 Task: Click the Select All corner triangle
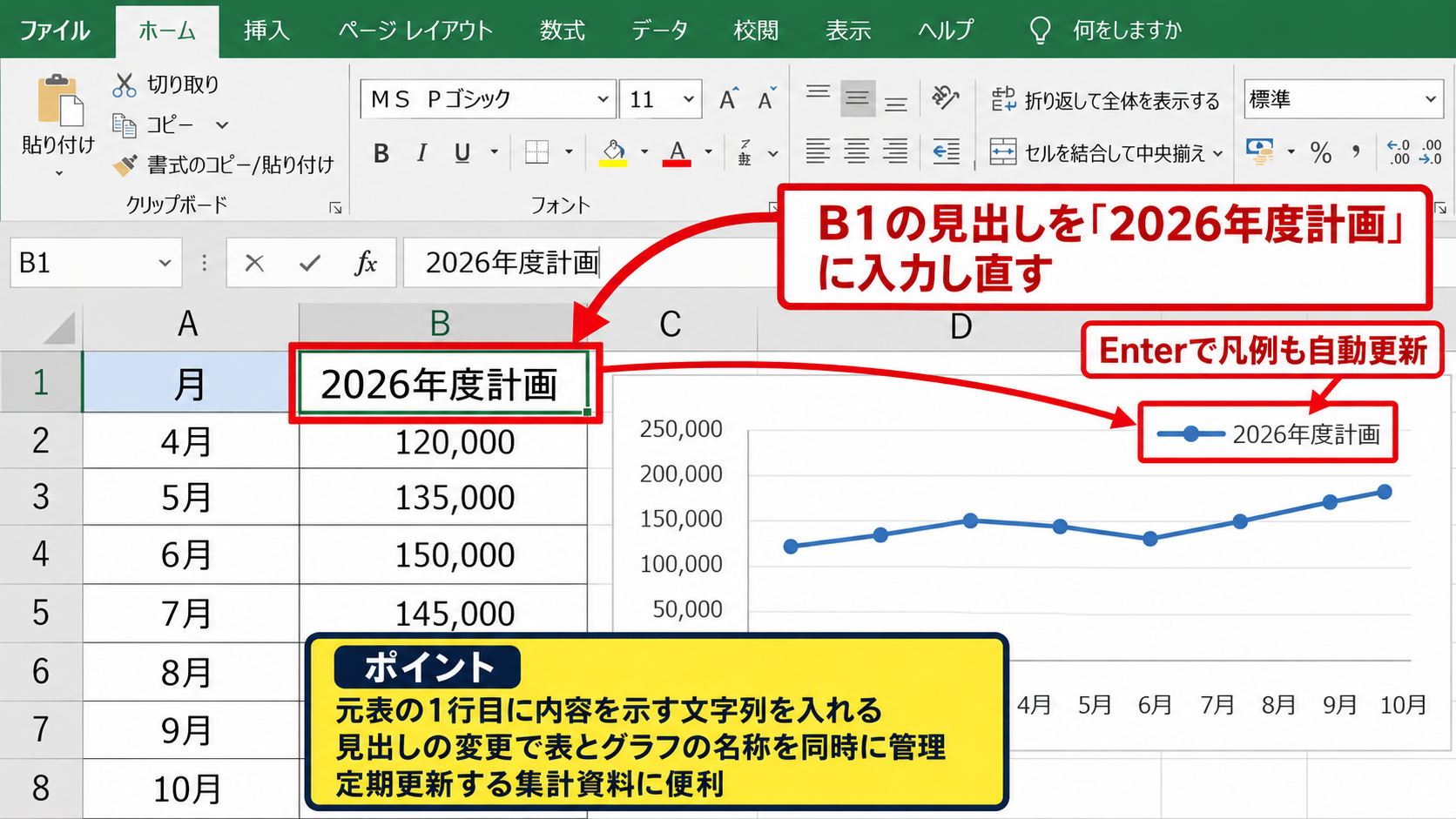pyautogui.click(x=59, y=328)
